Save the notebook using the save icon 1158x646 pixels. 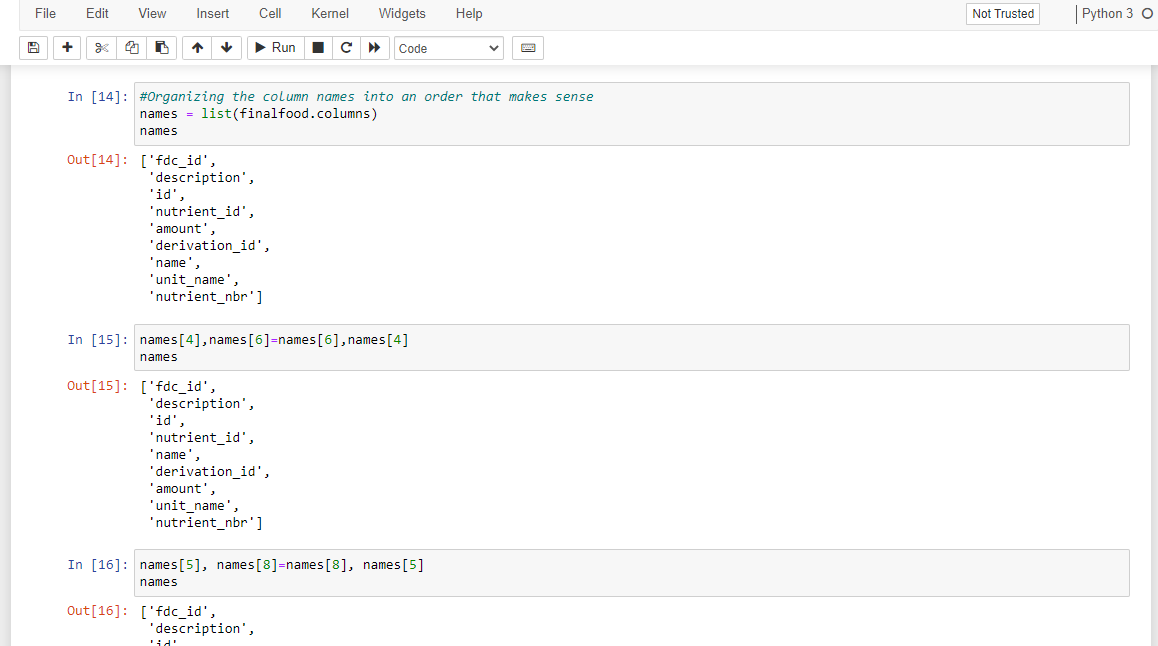[x=33, y=47]
